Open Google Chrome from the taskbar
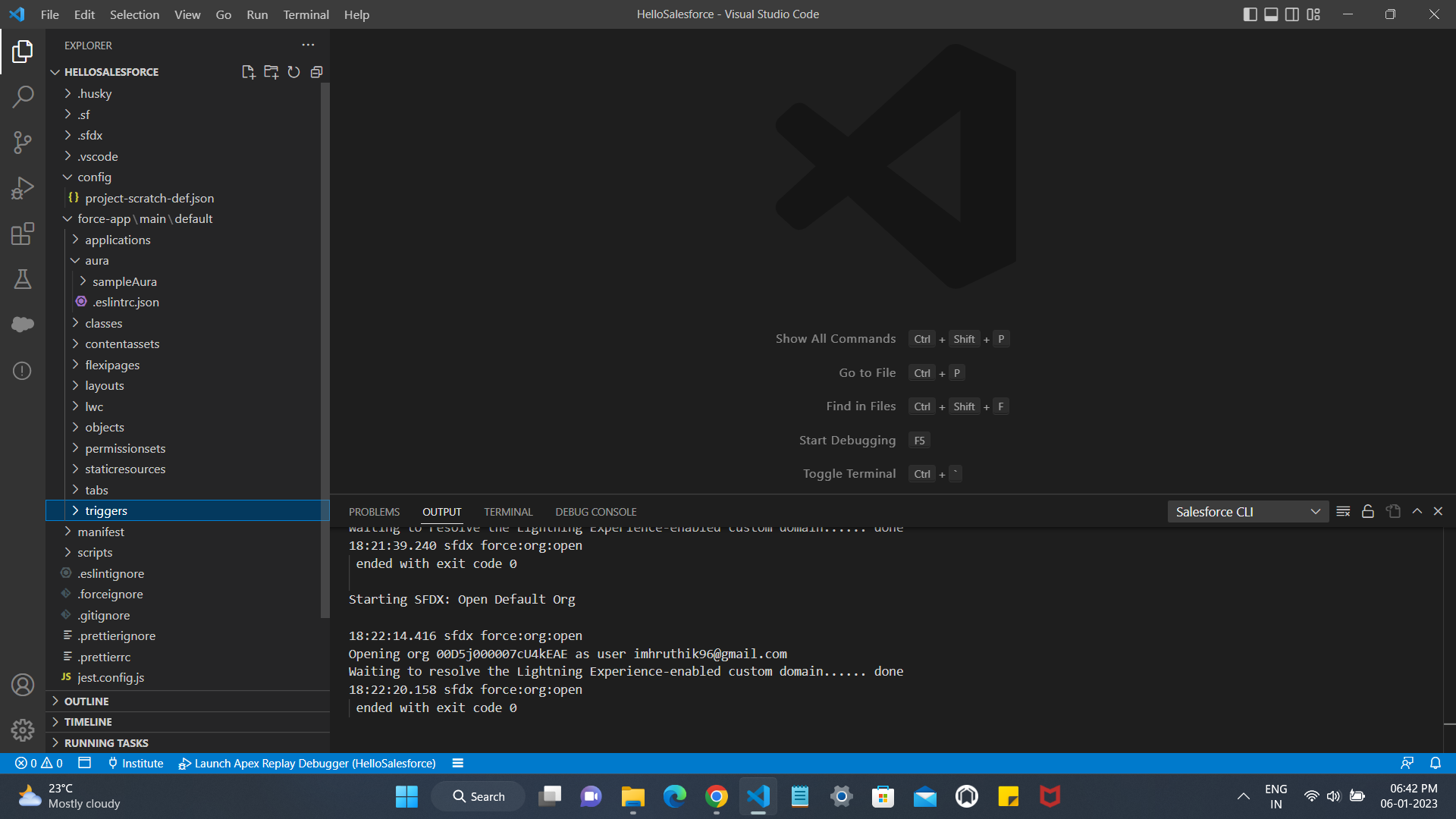 (716, 796)
